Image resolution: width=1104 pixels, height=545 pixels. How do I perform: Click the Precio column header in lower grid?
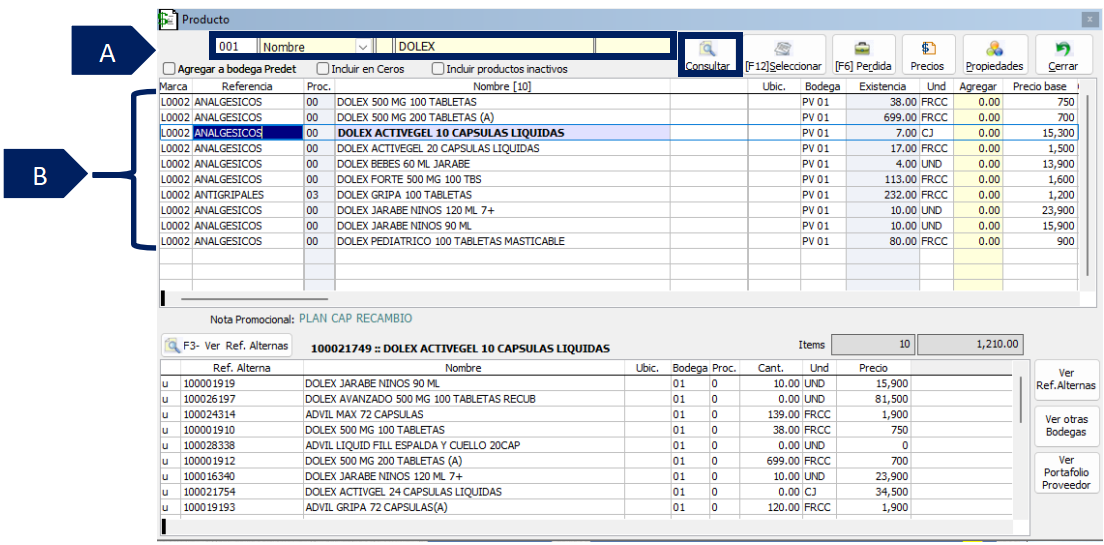874,368
